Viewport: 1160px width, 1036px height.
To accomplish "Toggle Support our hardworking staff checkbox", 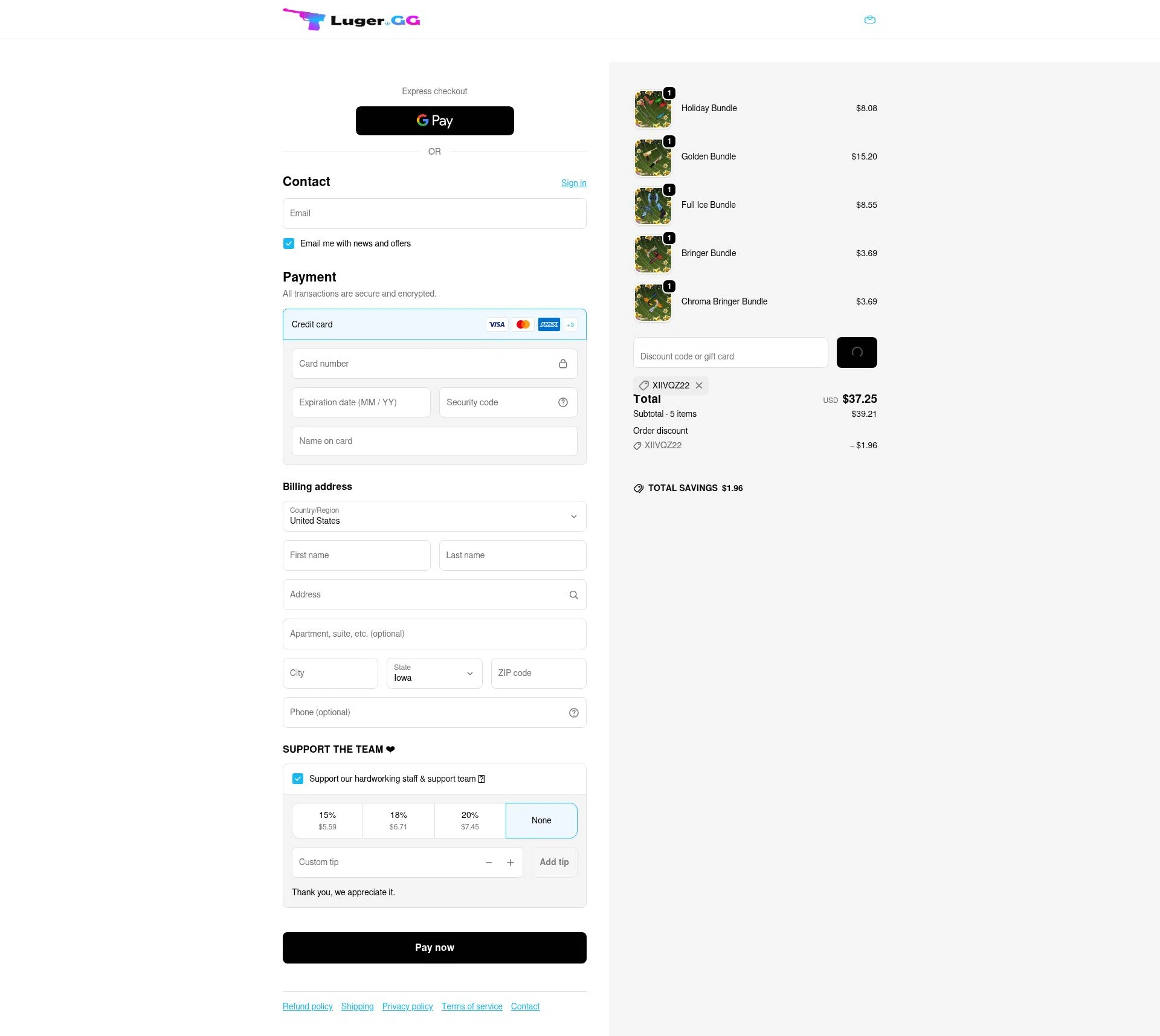I will pyautogui.click(x=298, y=779).
